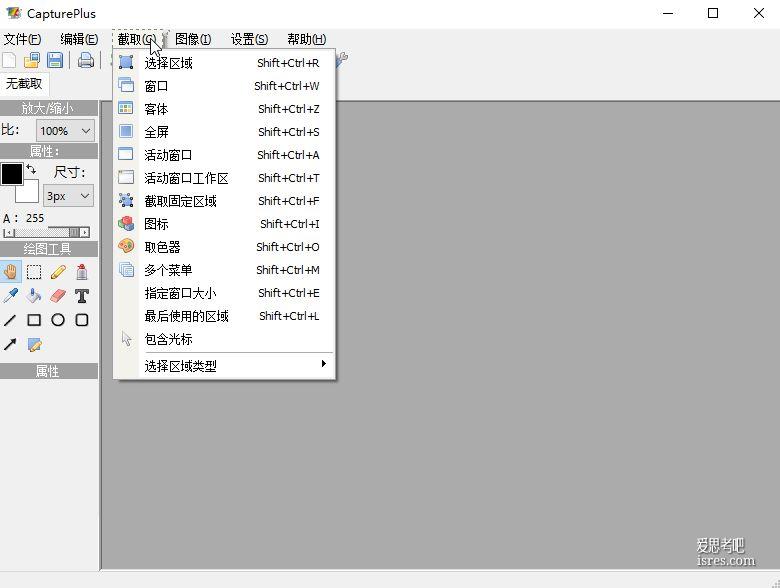Click the bottom 属性 panel header
This screenshot has height=588, width=780.
(48, 371)
